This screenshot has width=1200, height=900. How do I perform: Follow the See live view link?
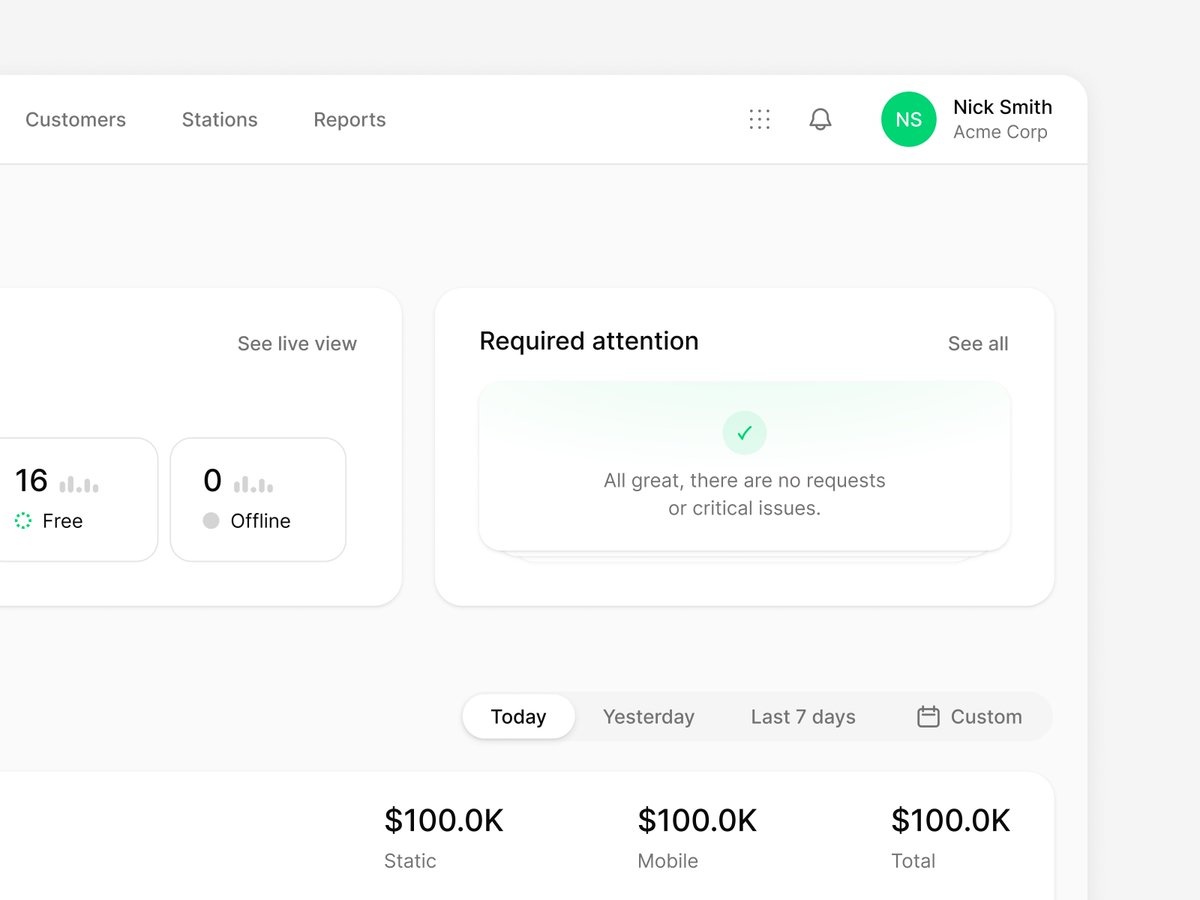297,343
